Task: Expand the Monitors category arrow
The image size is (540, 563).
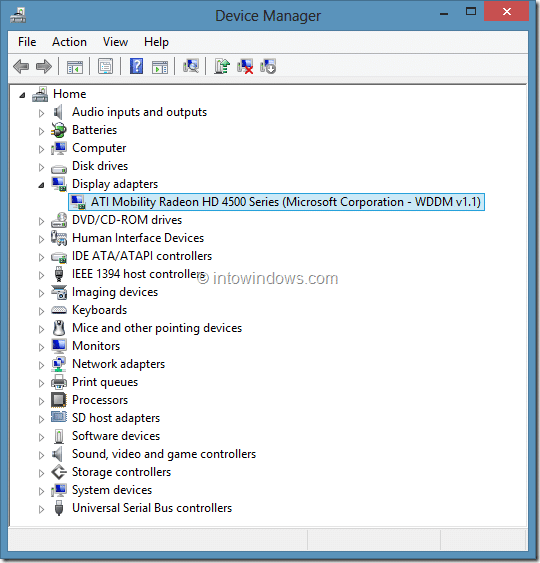Action: pyautogui.click(x=41, y=347)
